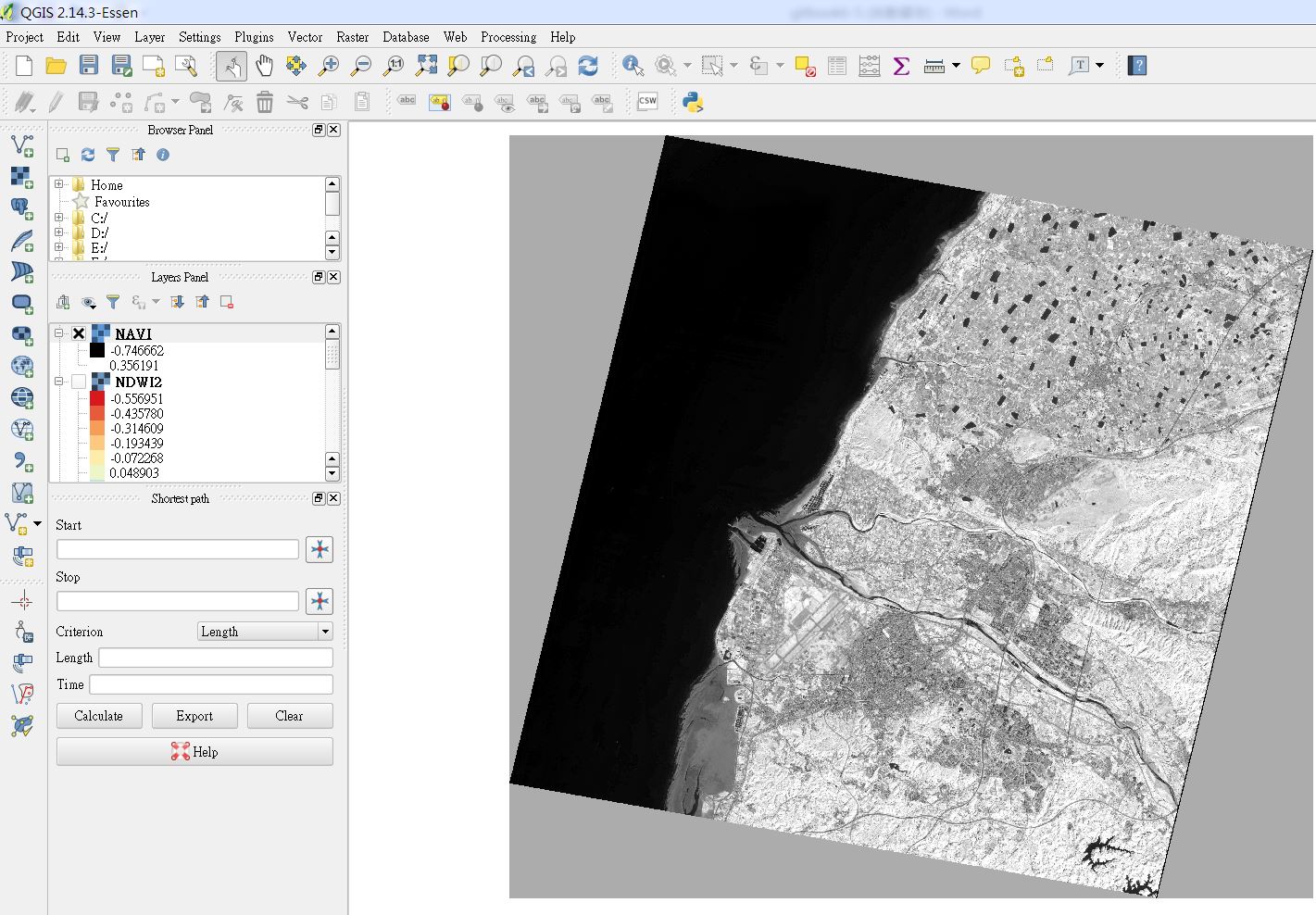Viewport: 1316px width, 915px height.
Task: Click the Pan Map to Selection icon
Action: tap(296, 66)
